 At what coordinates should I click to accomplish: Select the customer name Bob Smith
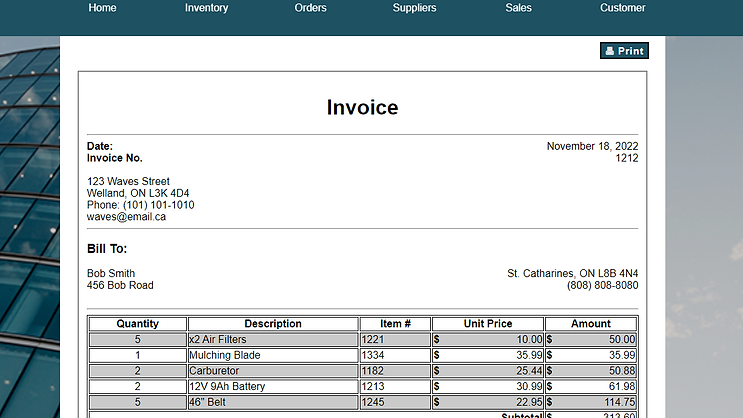pyautogui.click(x=111, y=273)
